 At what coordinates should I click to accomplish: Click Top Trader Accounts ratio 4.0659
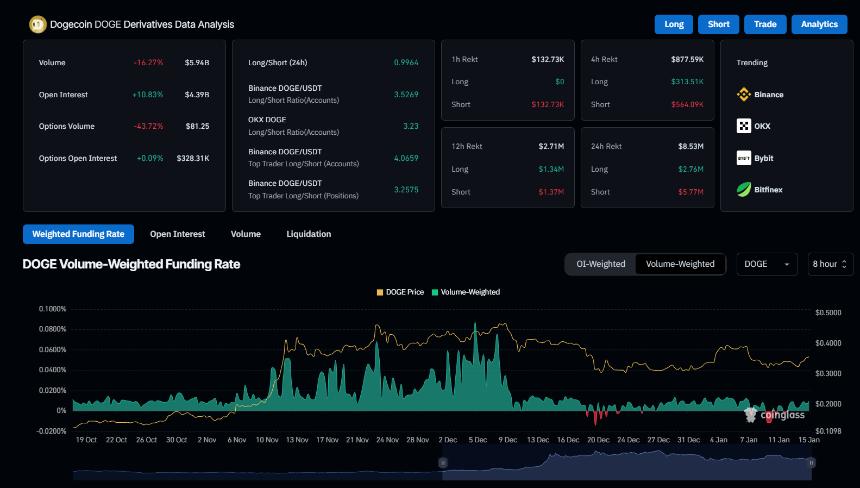pyautogui.click(x=406, y=158)
